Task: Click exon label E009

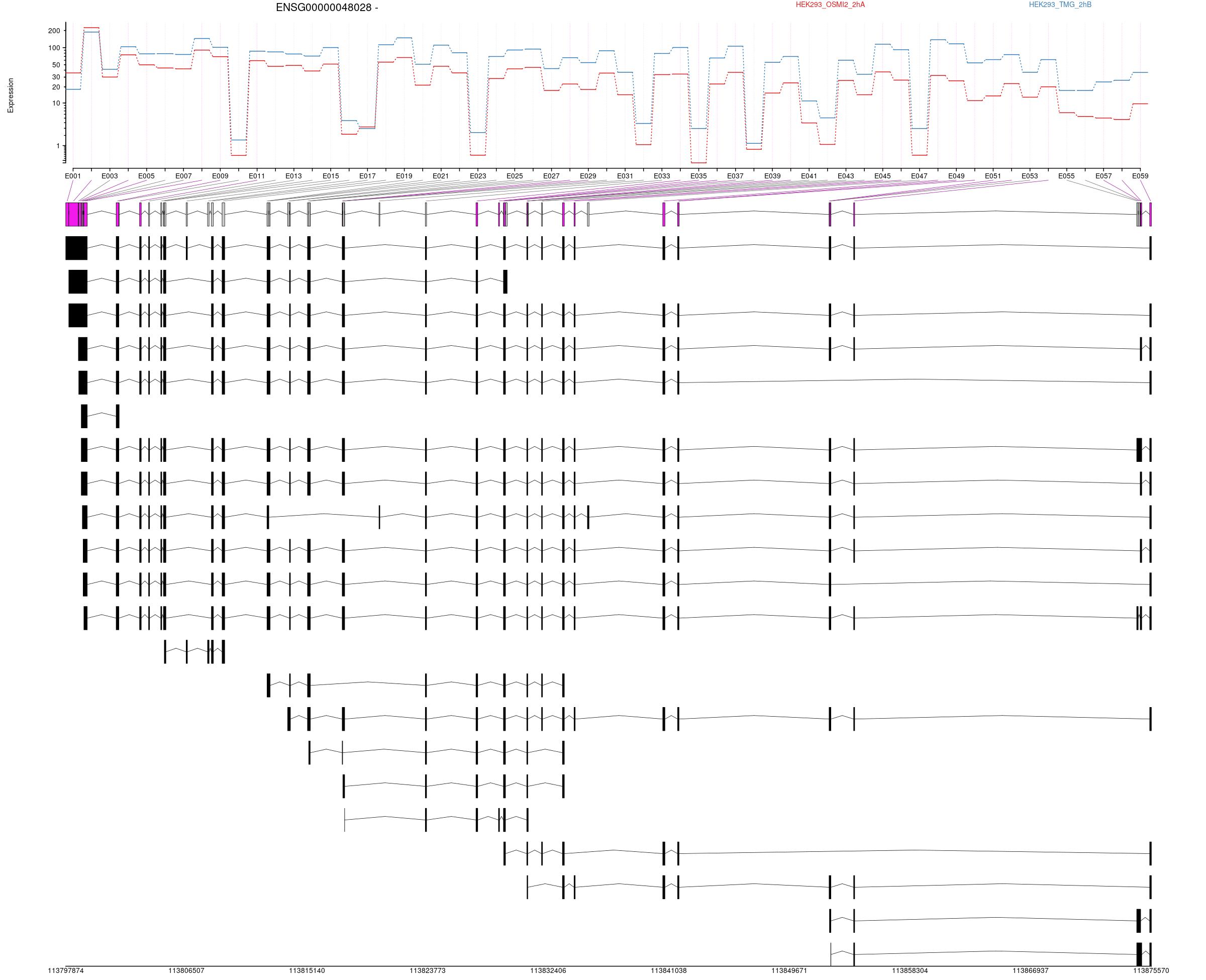Action: (x=220, y=176)
